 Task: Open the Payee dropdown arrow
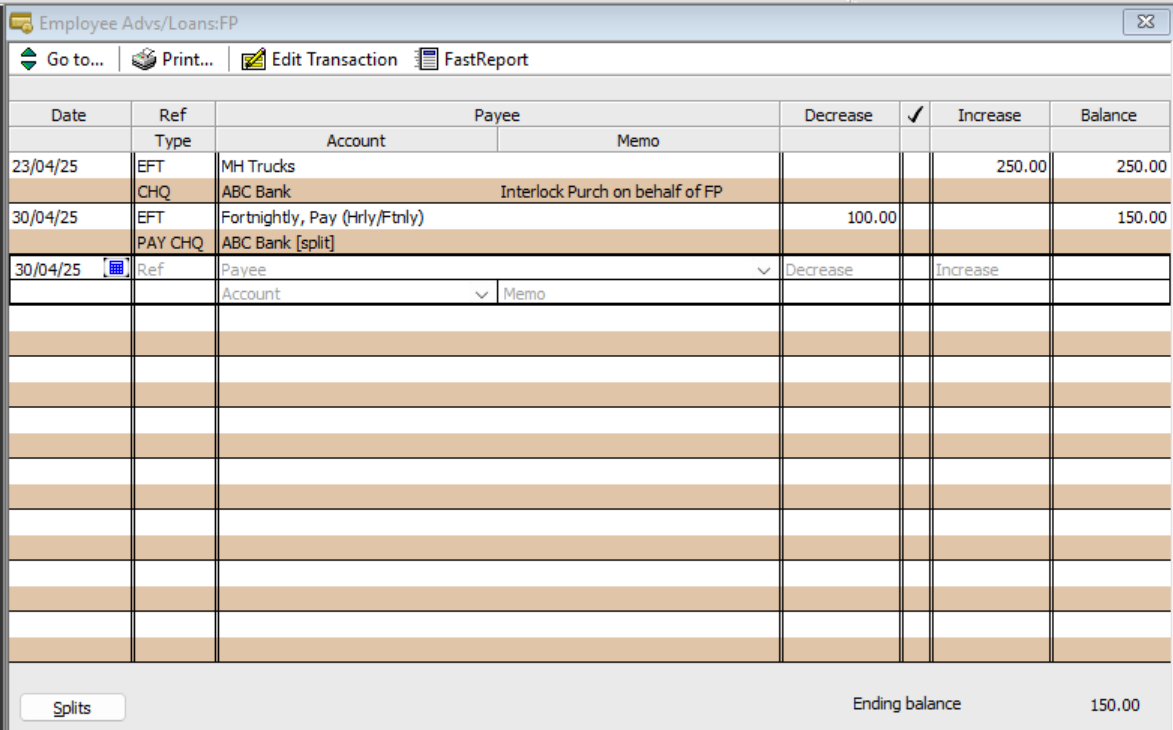[764, 270]
